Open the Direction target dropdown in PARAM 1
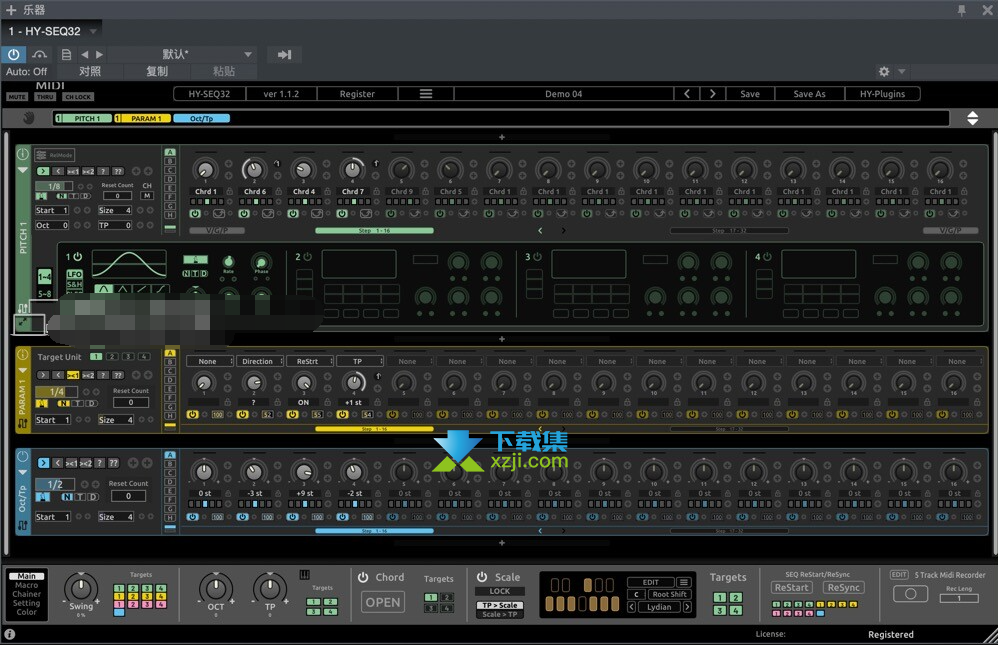Image resolution: width=998 pixels, height=645 pixels. [258, 361]
